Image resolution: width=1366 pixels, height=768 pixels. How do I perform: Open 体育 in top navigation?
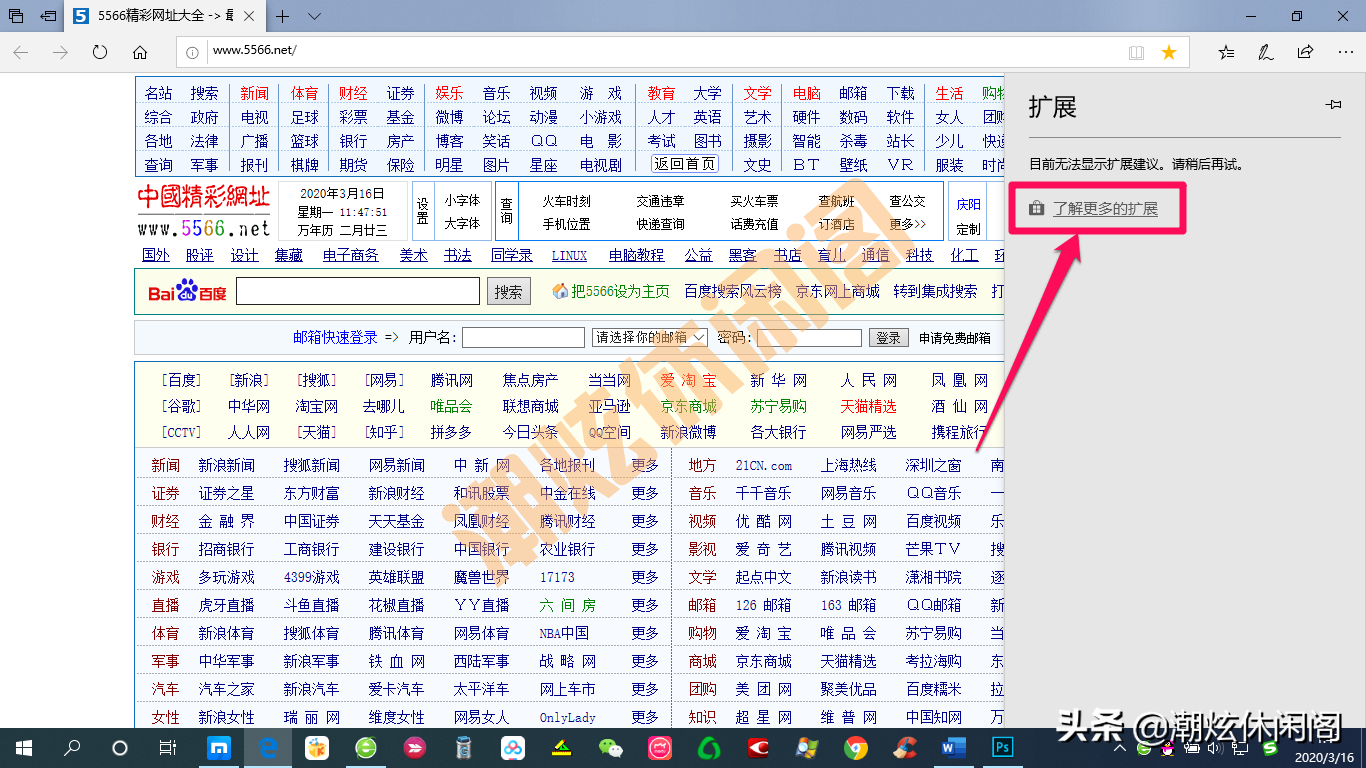click(305, 93)
